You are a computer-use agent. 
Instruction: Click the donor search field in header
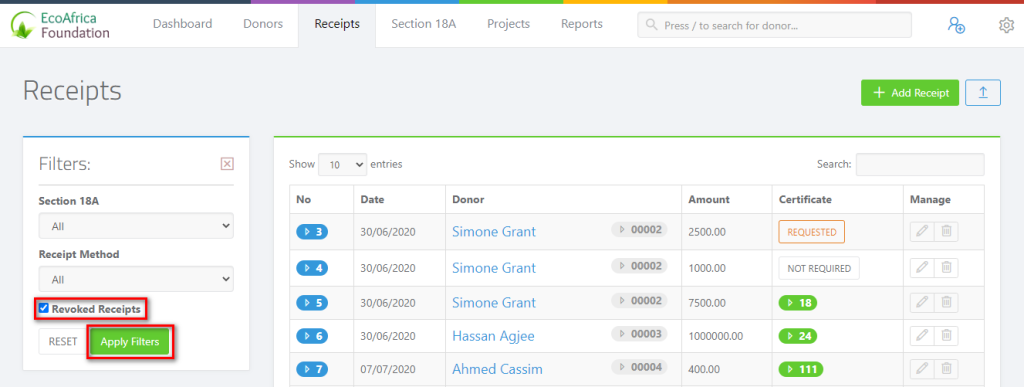click(775, 25)
